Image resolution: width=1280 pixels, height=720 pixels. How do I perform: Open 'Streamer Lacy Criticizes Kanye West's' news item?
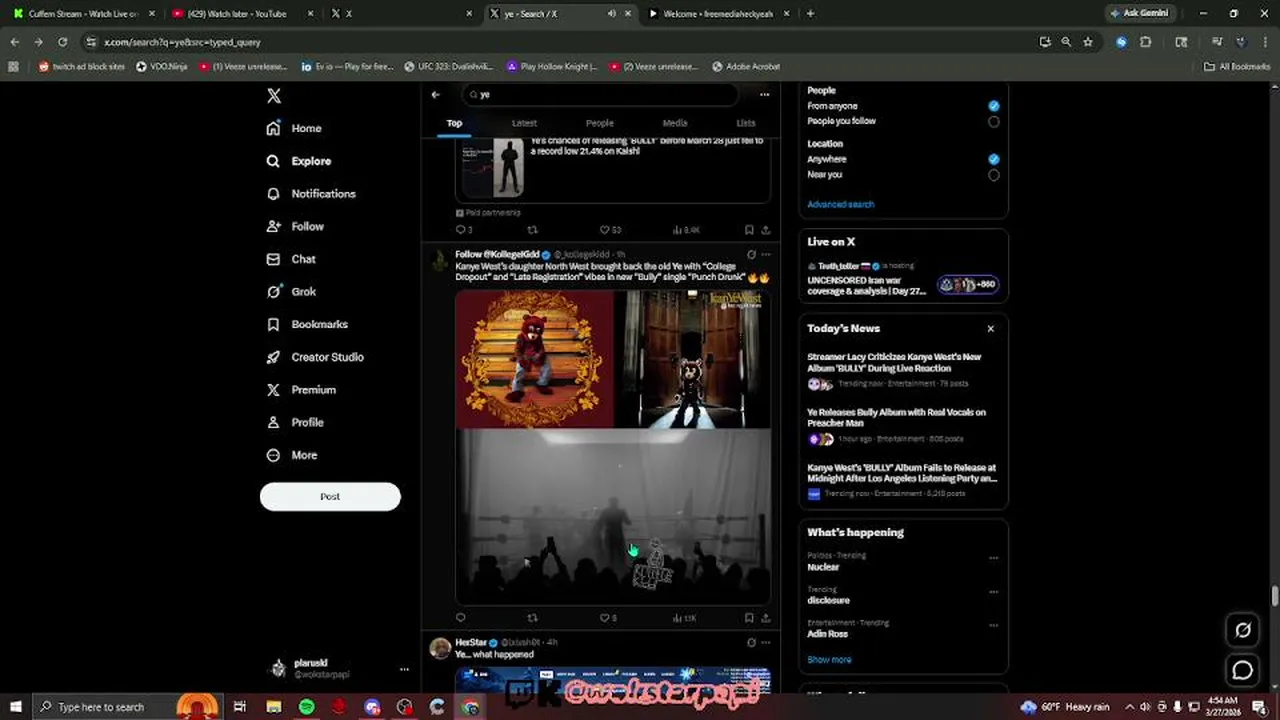903,370
